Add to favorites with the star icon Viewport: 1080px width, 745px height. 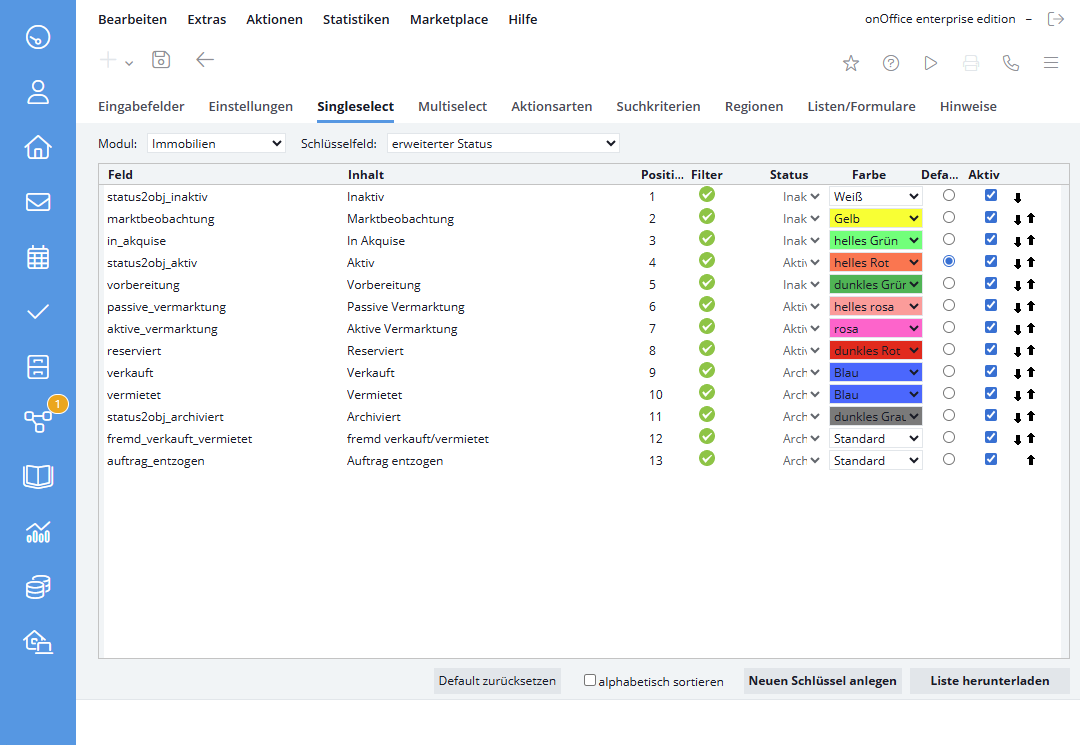coord(851,63)
